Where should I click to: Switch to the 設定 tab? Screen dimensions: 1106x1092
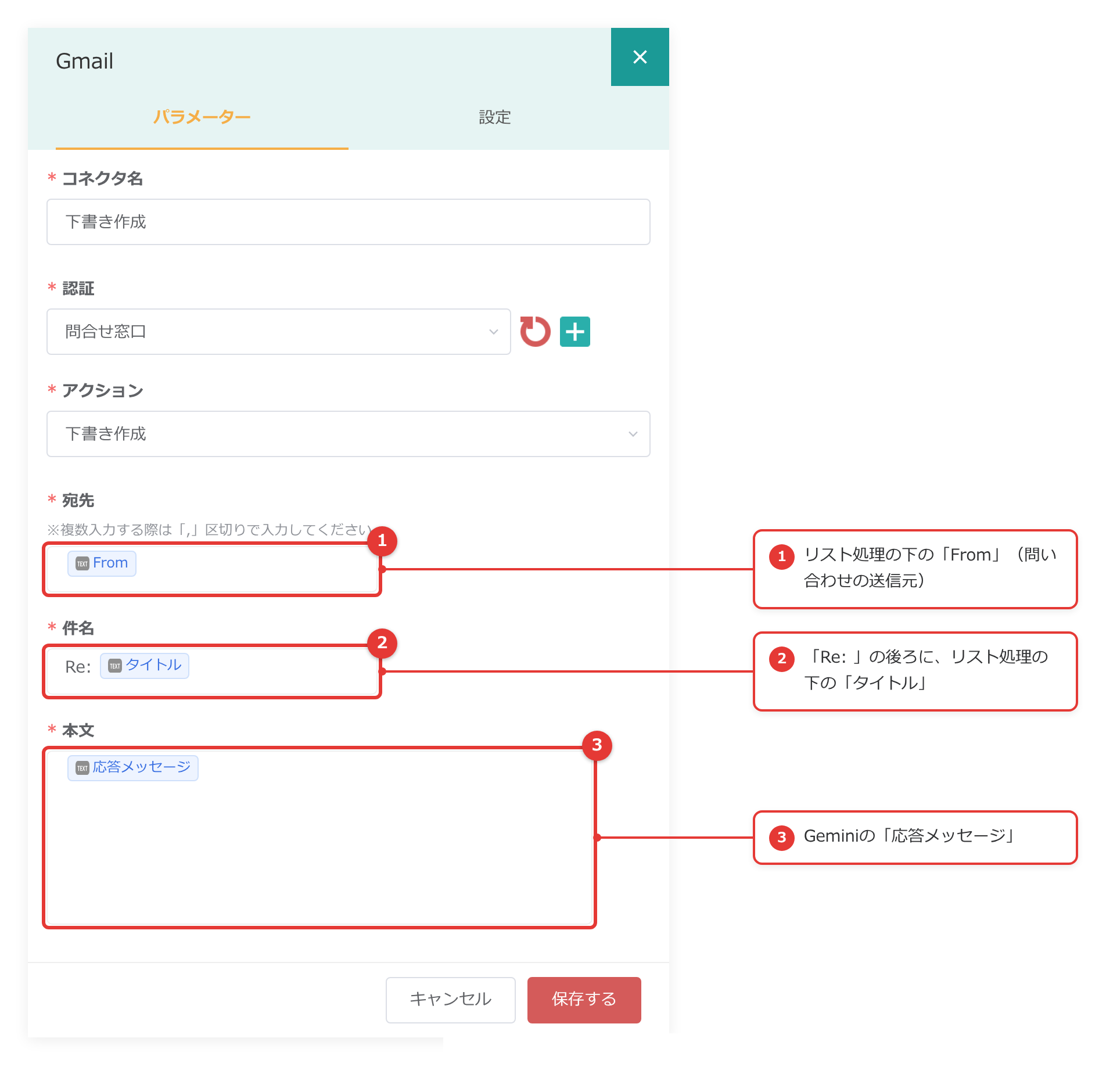pos(495,117)
